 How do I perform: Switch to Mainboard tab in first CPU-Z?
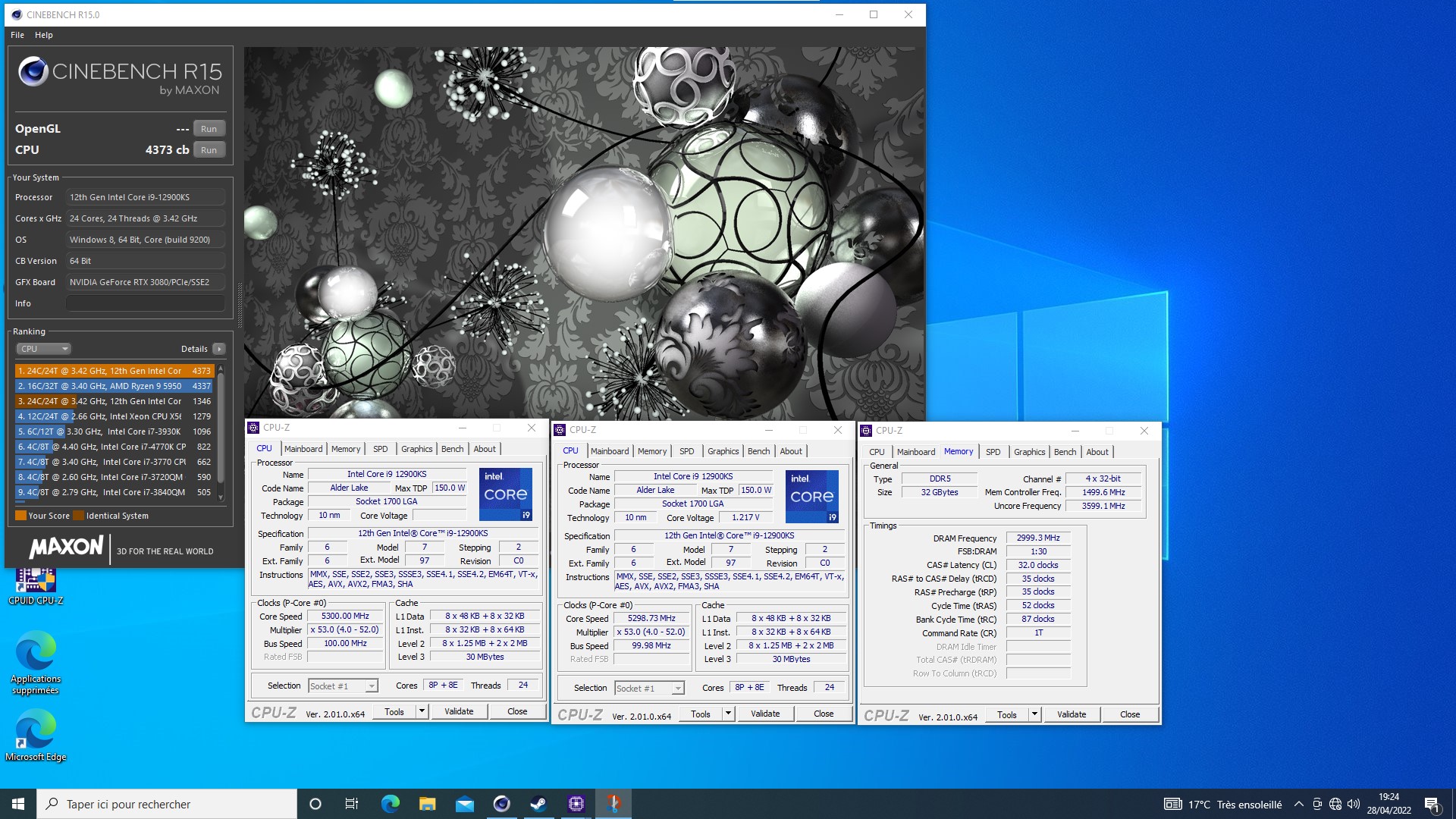(303, 449)
